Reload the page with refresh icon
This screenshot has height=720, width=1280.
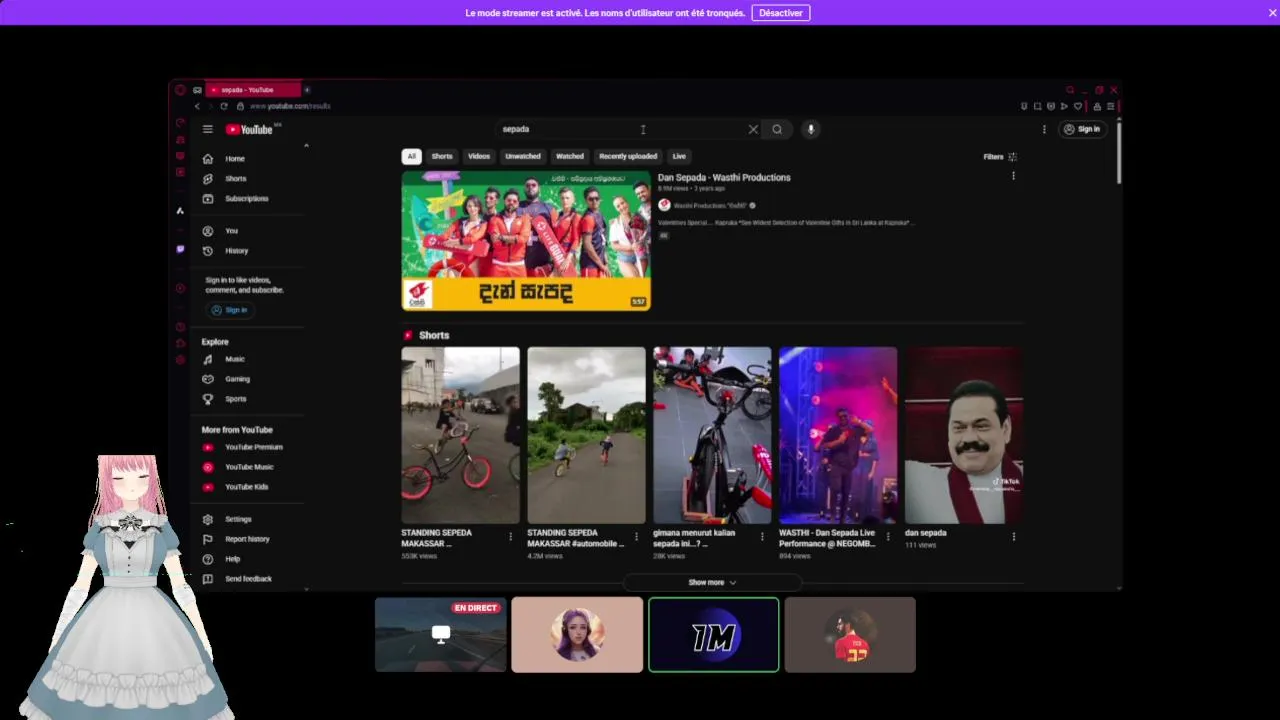click(x=224, y=106)
